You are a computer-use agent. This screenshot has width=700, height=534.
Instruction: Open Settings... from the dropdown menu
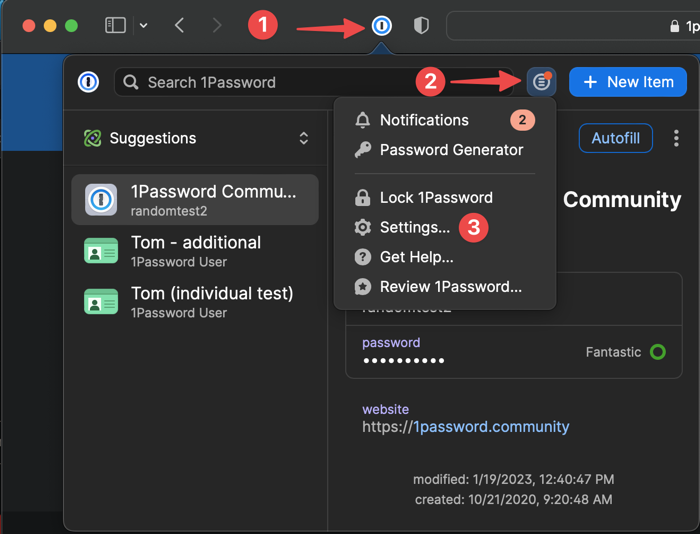[414, 227]
